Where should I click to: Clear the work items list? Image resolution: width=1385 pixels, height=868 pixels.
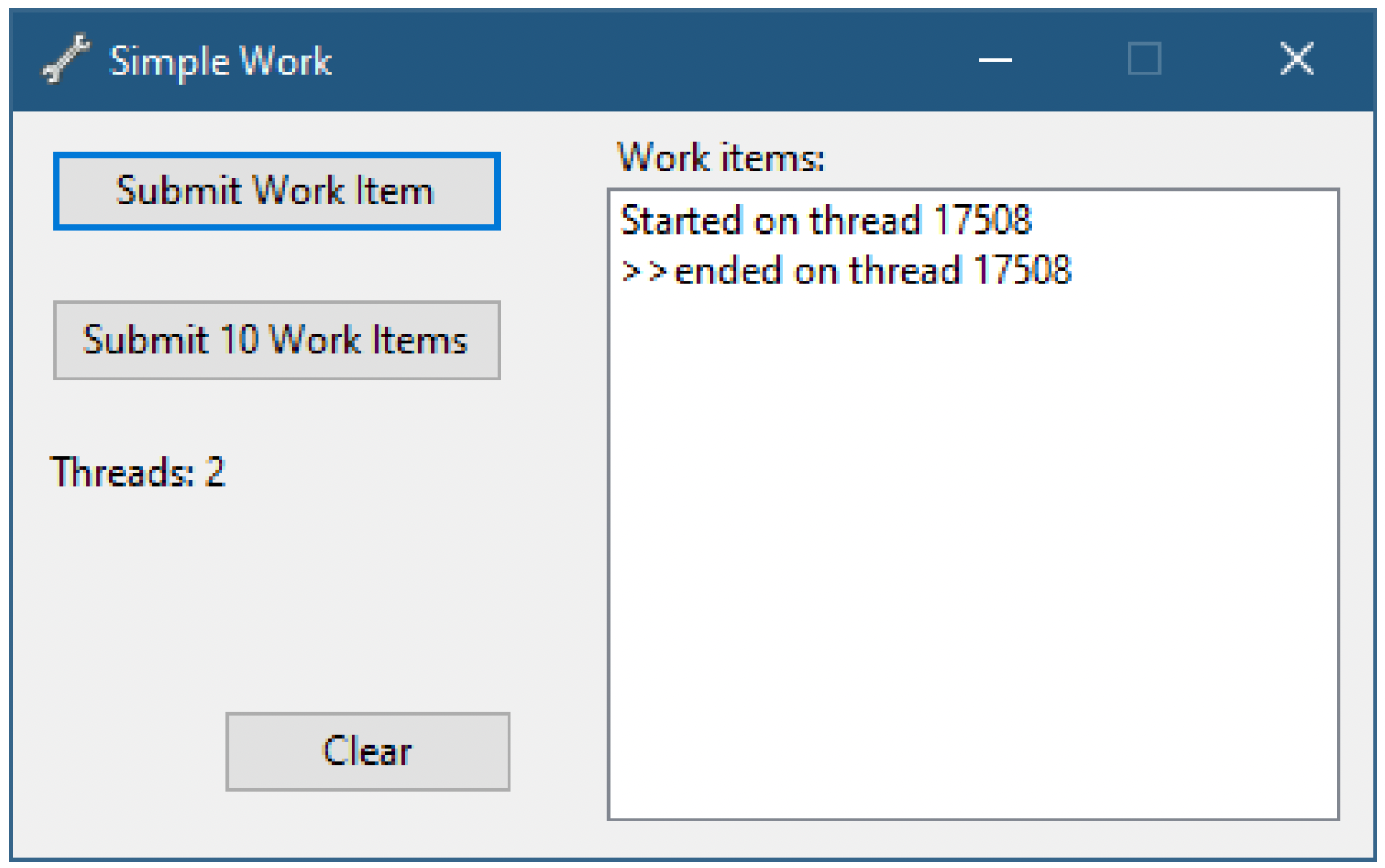[368, 751]
